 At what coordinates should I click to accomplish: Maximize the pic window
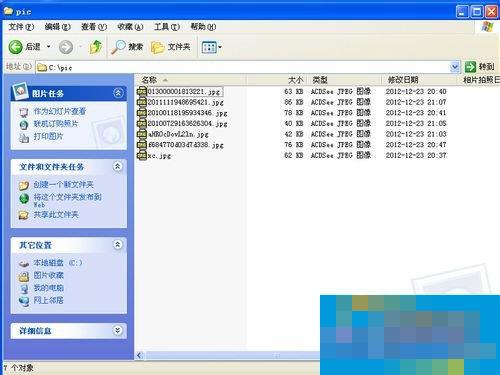477,12
